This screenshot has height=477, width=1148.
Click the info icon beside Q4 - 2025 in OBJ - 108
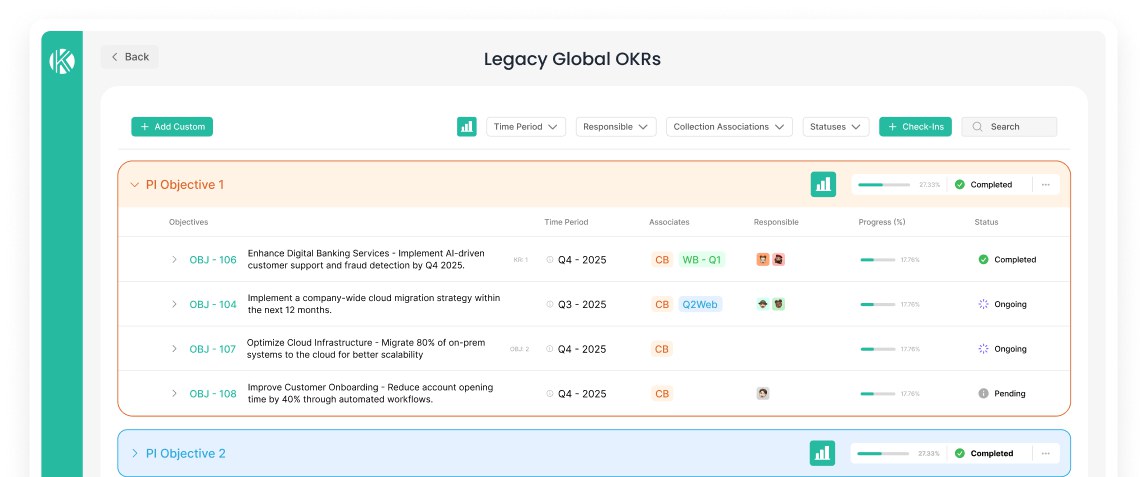click(x=550, y=394)
